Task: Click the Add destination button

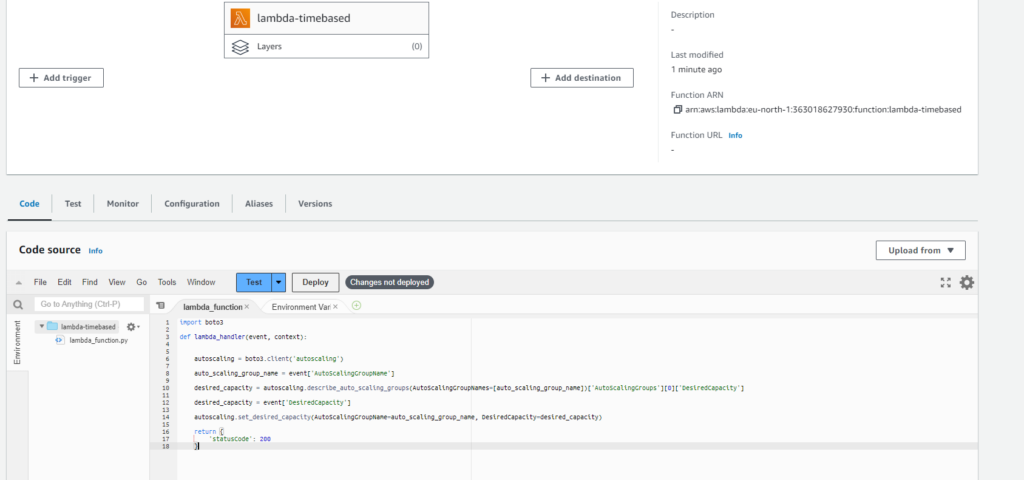Action: [582, 78]
